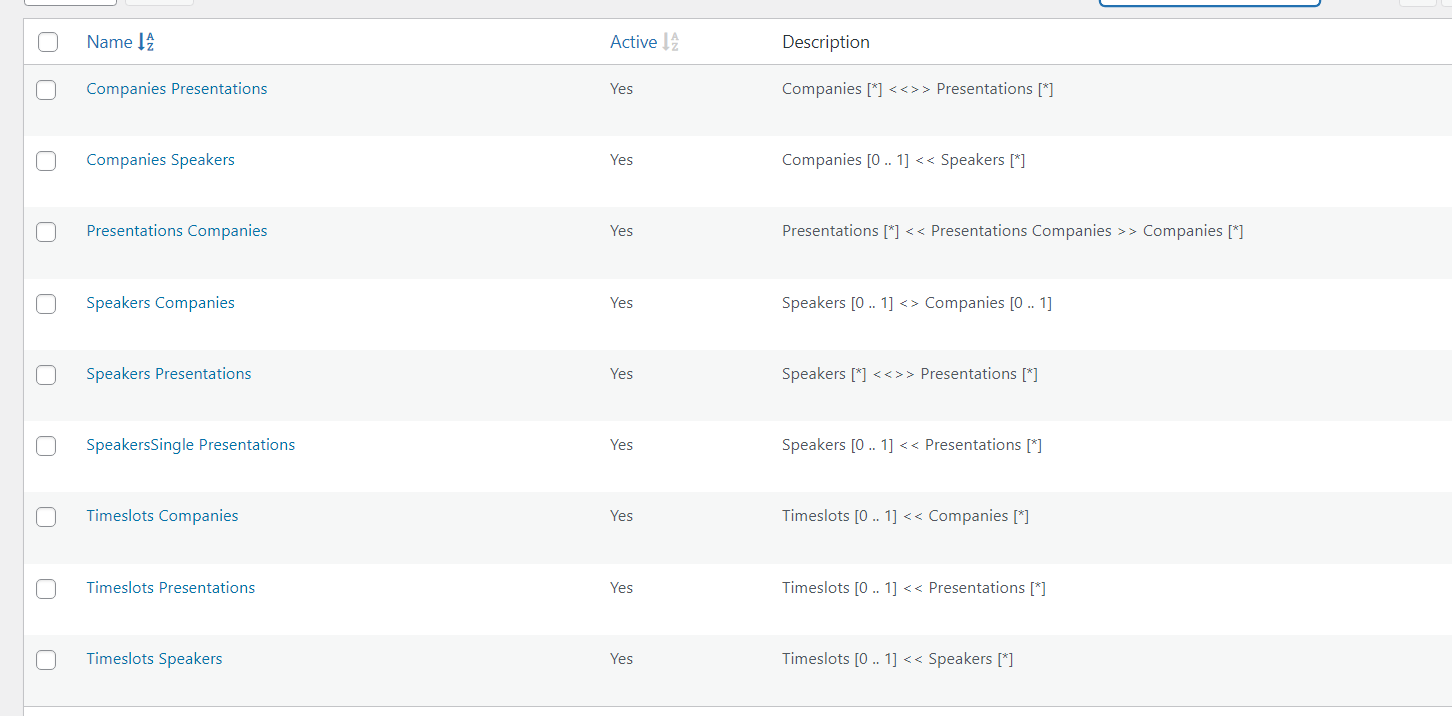Select the Presentations Companies row checkbox

tap(46, 232)
